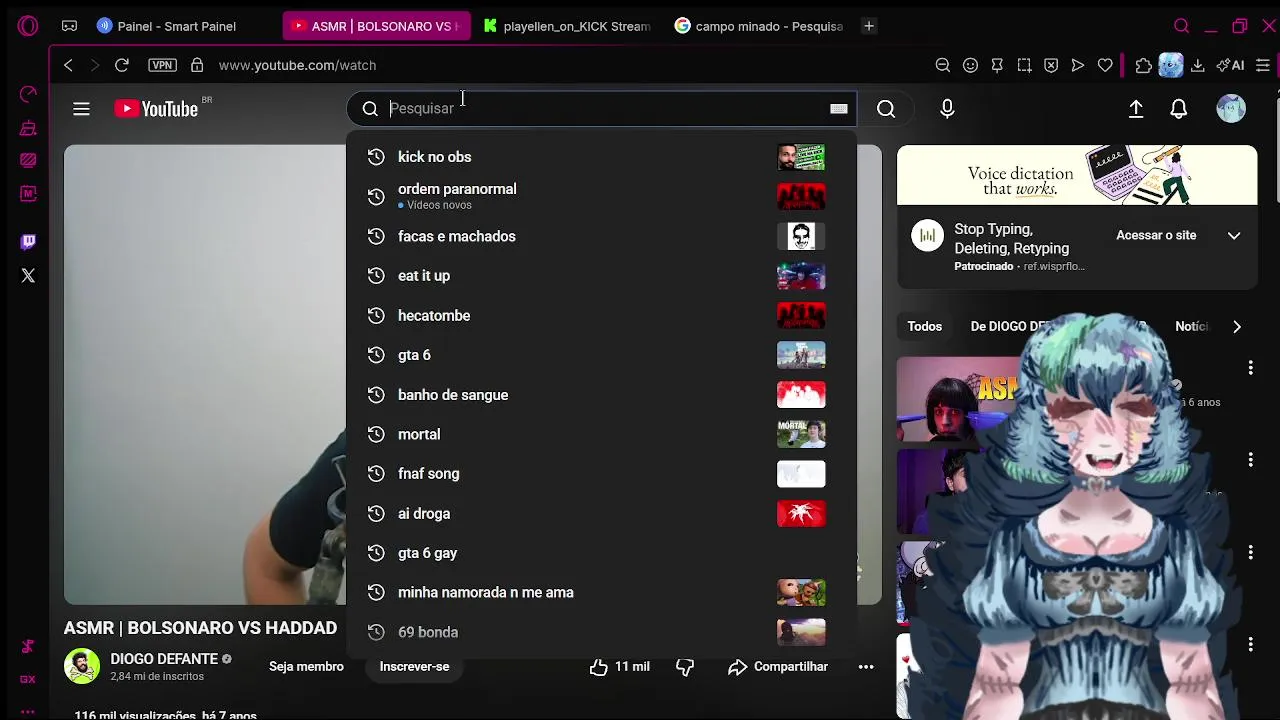Screen dimensions: 1280x720
Task: Select the 'Todos' filter chip
Action: click(924, 326)
